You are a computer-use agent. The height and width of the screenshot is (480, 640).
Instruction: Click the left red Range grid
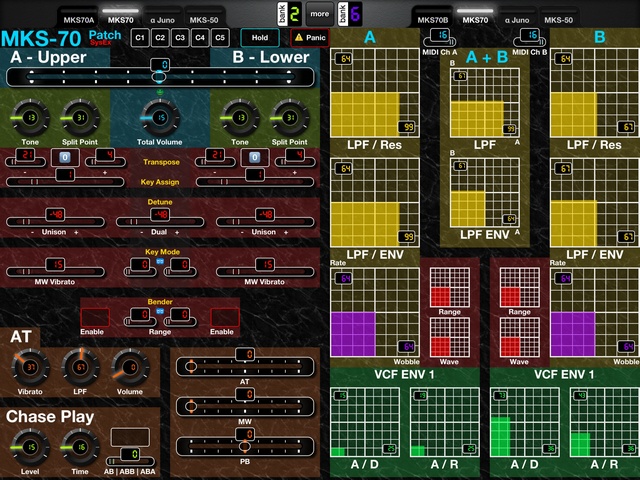(x=450, y=287)
